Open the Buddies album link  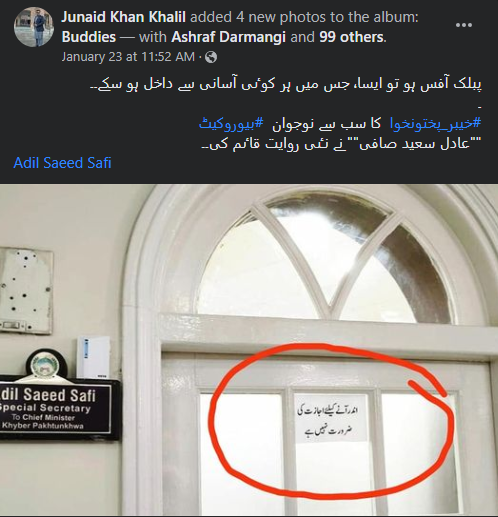pos(89,37)
